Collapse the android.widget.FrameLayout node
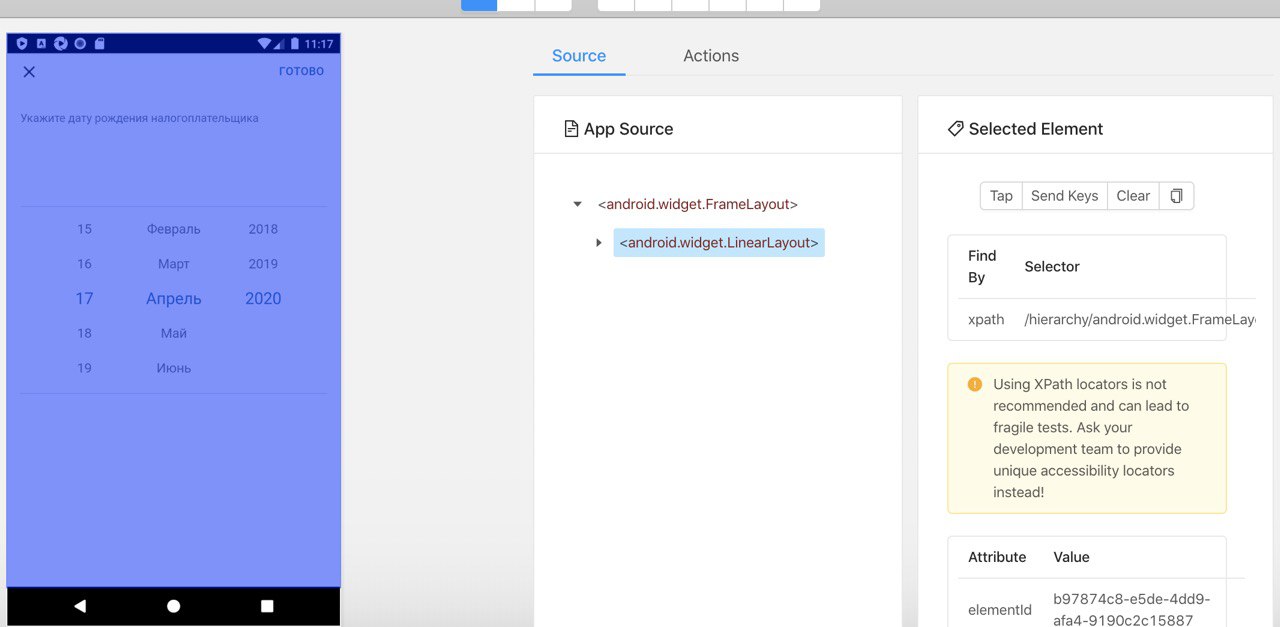The height and width of the screenshot is (627, 1280). tap(577, 204)
